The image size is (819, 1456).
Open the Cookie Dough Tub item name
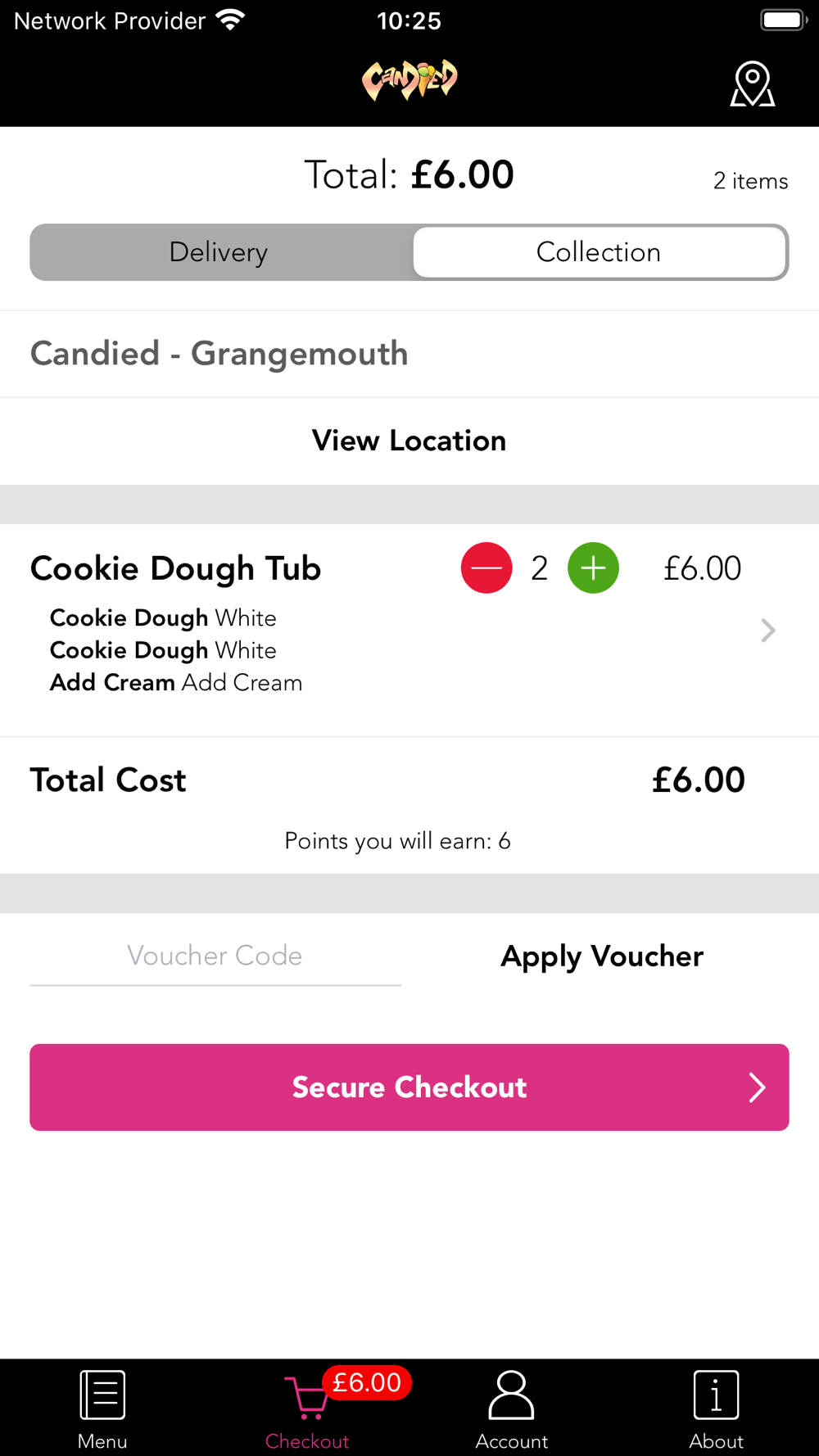click(175, 568)
